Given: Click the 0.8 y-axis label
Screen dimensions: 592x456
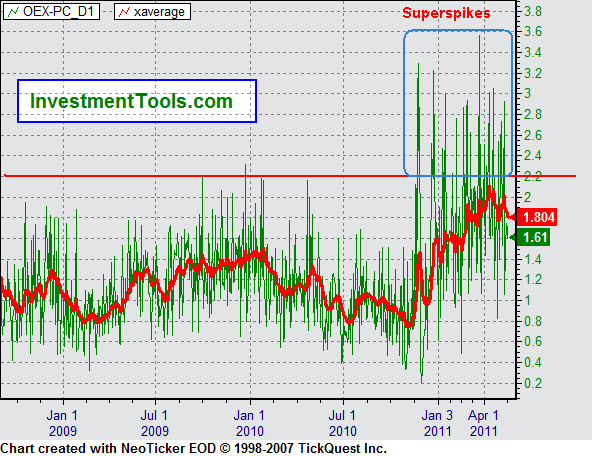Looking at the screenshot, I should click(533, 322).
